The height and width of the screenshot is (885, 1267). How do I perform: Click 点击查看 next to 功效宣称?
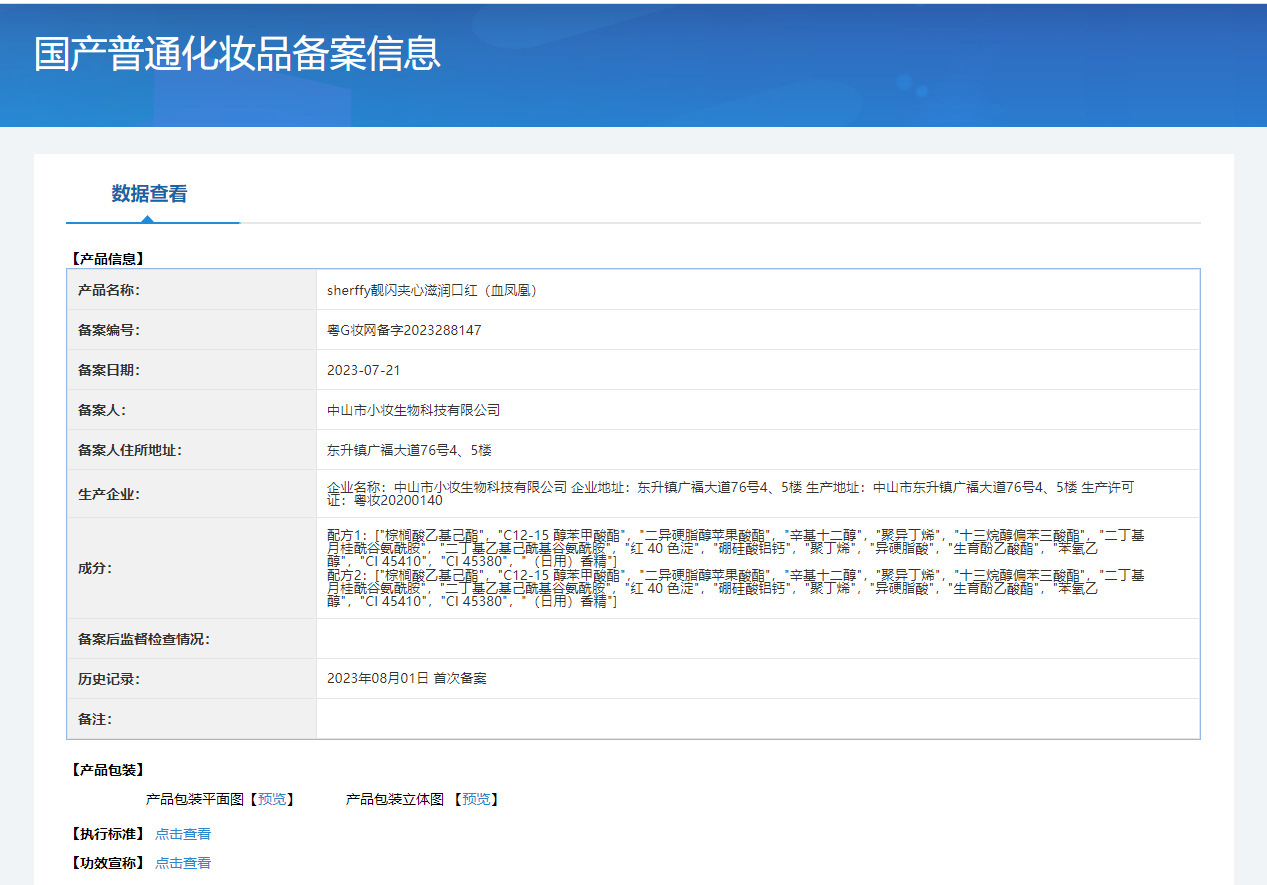click(x=183, y=862)
